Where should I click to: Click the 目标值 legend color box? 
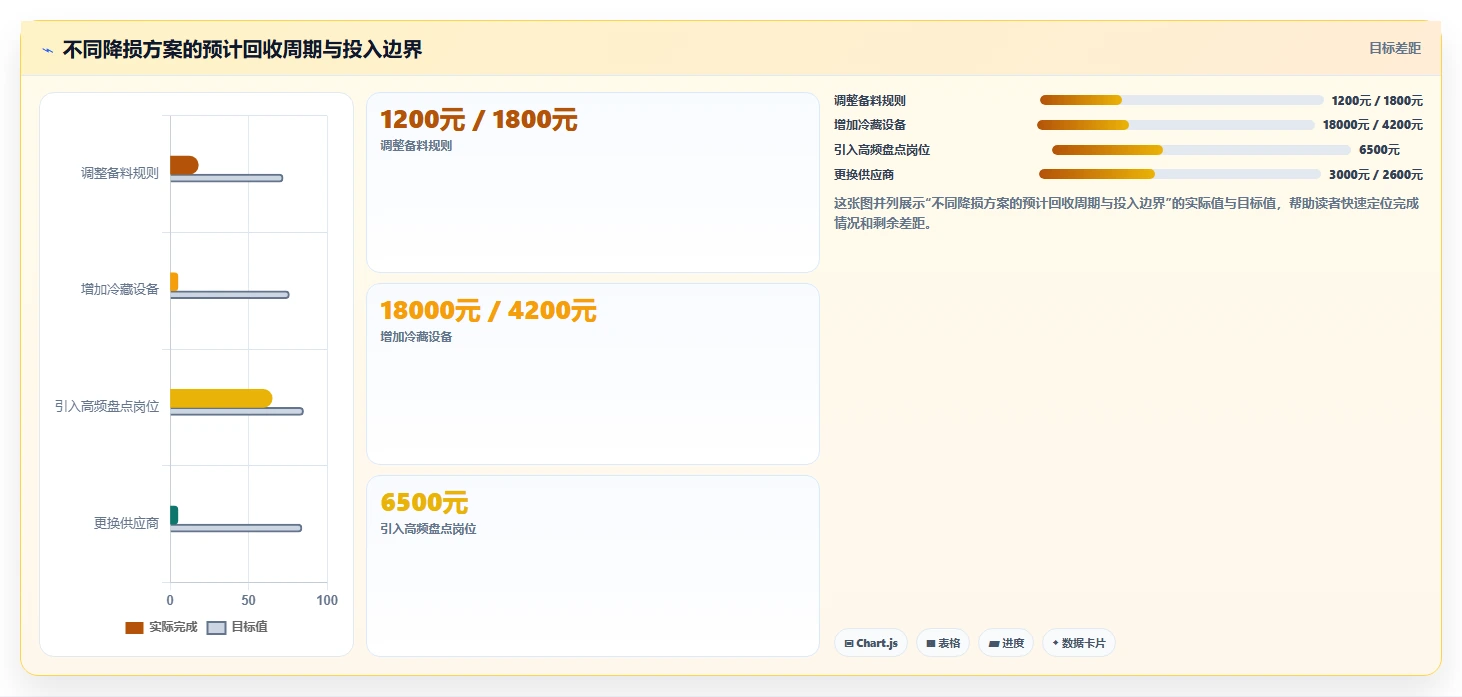click(216, 627)
